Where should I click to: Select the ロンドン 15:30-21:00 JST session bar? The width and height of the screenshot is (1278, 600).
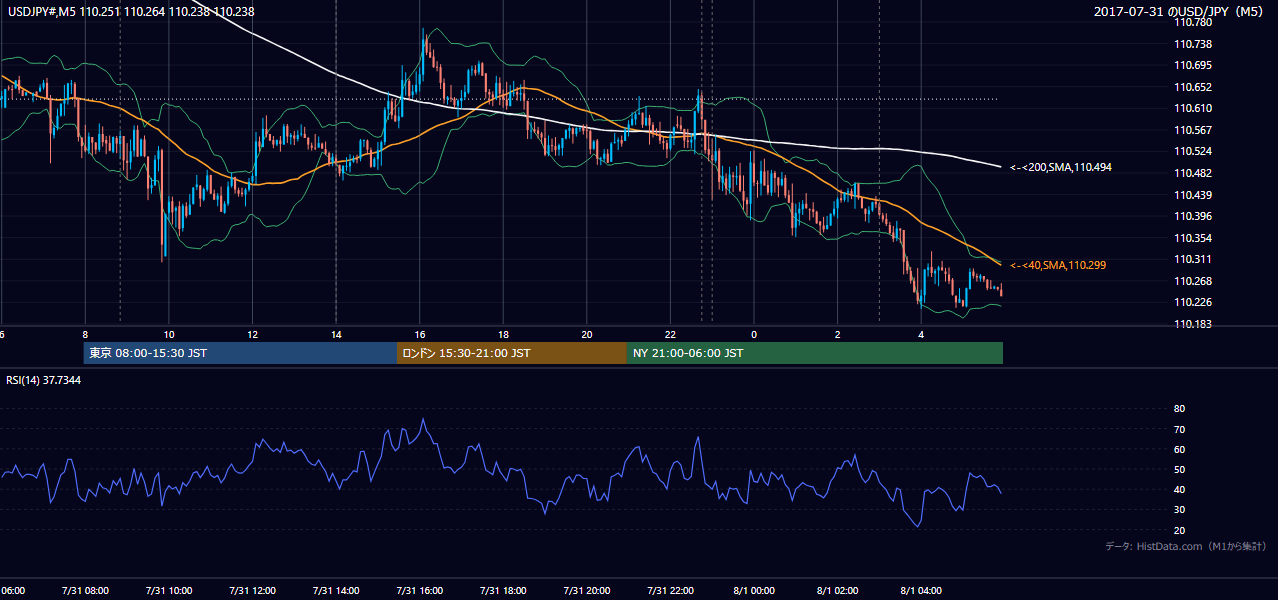(x=512, y=353)
